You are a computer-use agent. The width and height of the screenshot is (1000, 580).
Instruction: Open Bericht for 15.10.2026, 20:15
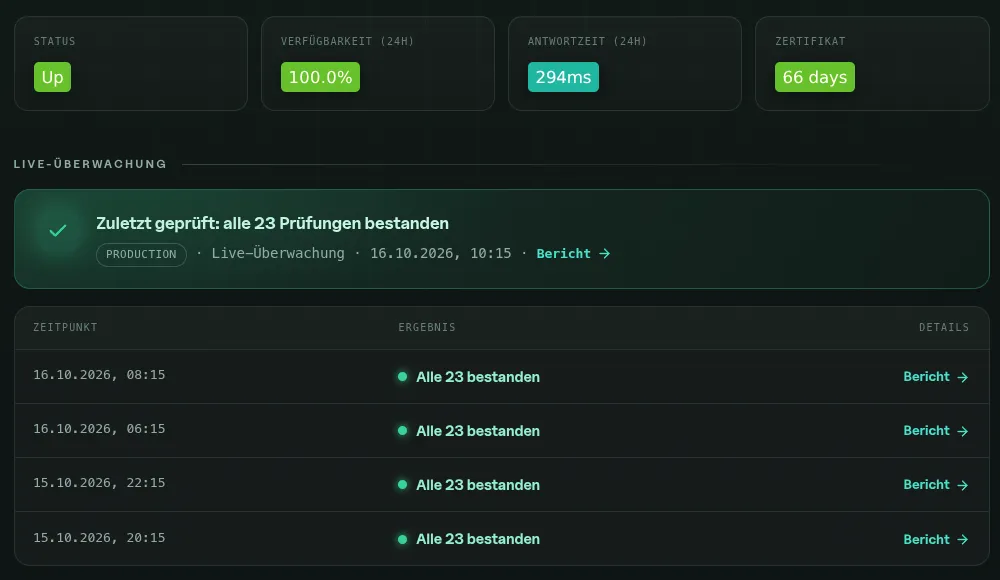point(936,539)
